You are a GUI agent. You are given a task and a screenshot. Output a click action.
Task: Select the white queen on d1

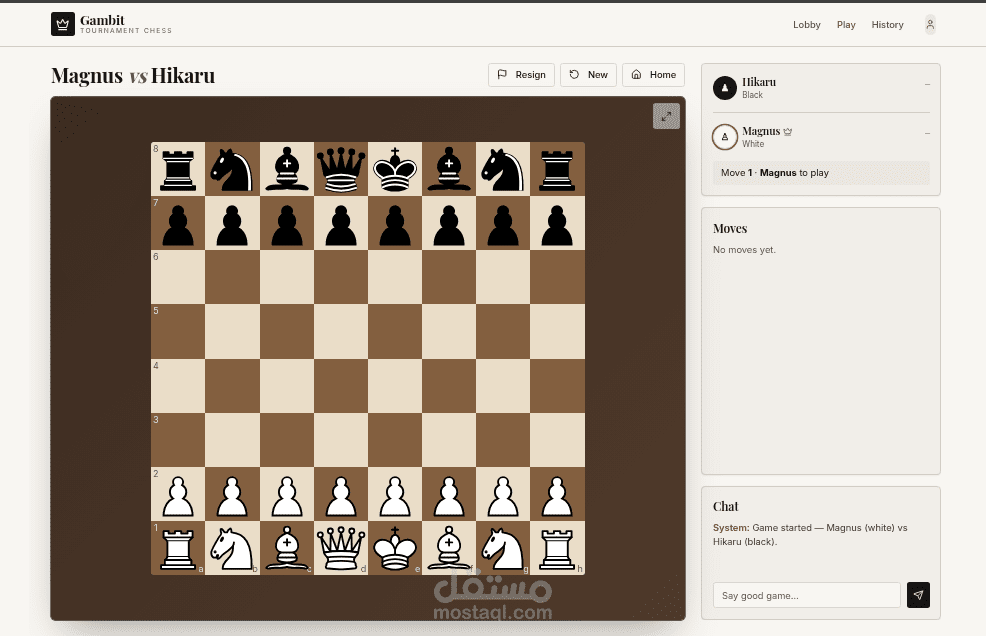340,547
